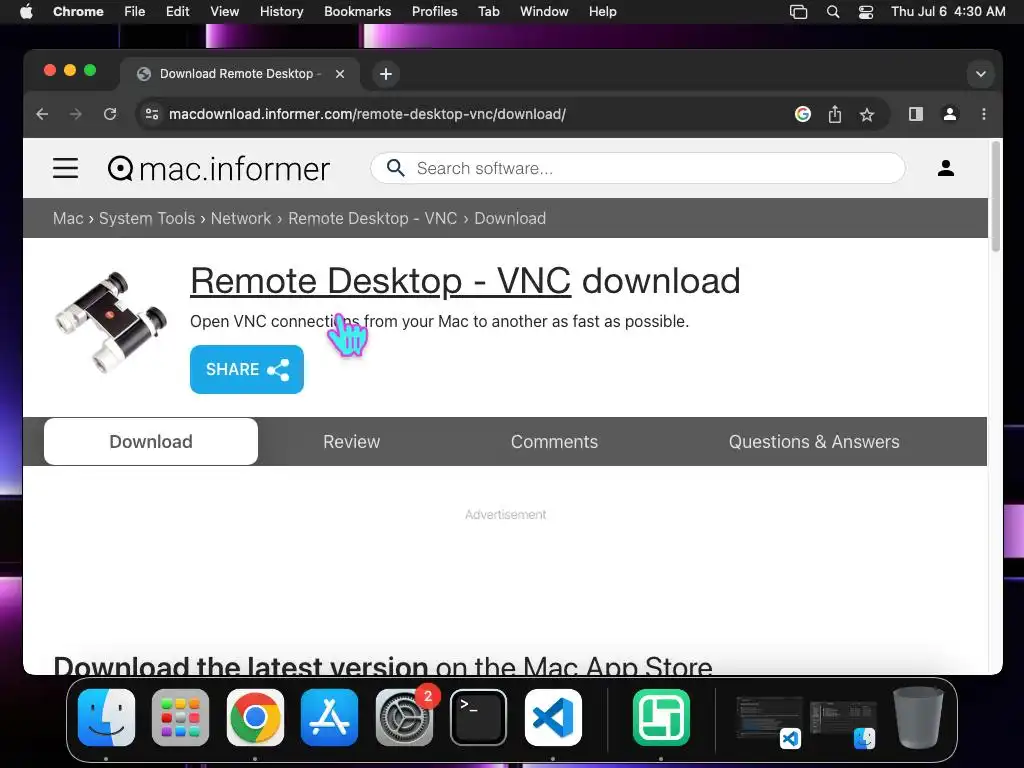The width and height of the screenshot is (1024, 768).
Task: Click the mac.informer logo
Action: pyautogui.click(x=219, y=168)
